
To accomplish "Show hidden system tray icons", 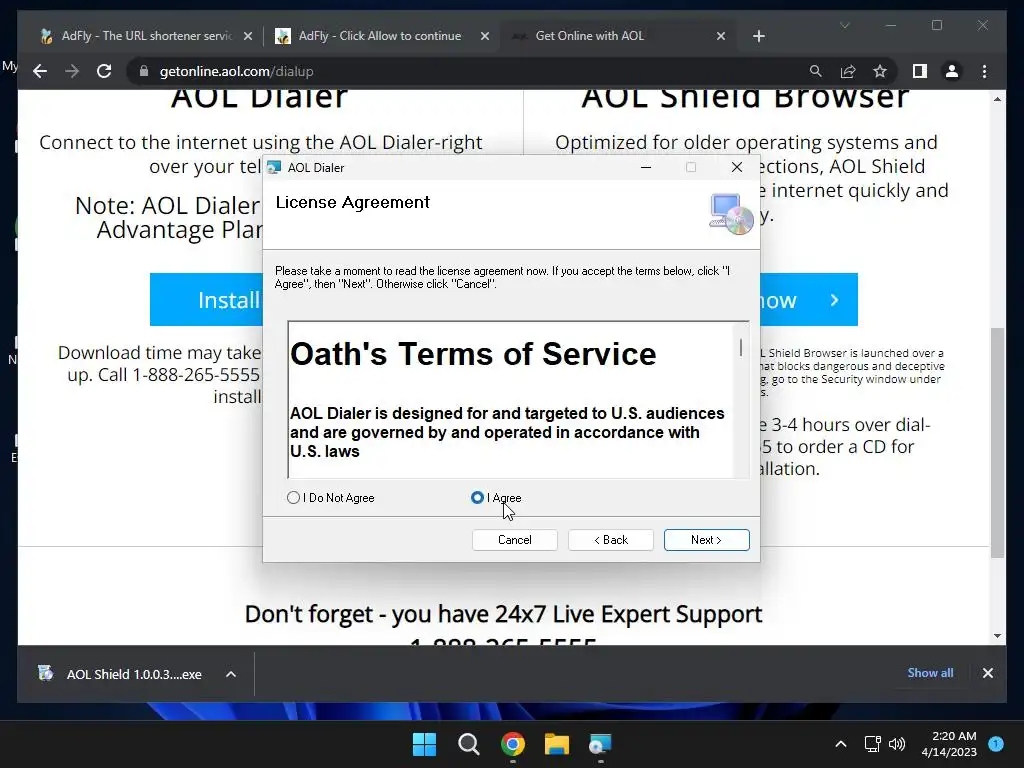I will tap(841, 744).
